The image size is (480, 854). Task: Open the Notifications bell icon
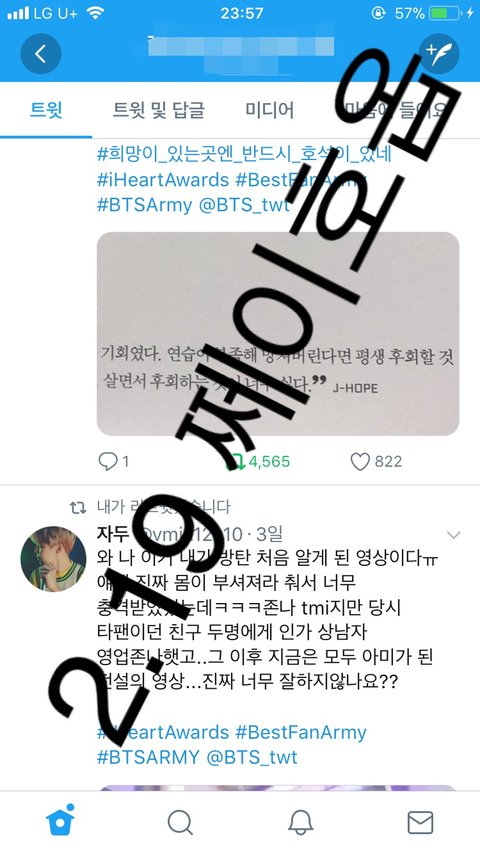300,822
